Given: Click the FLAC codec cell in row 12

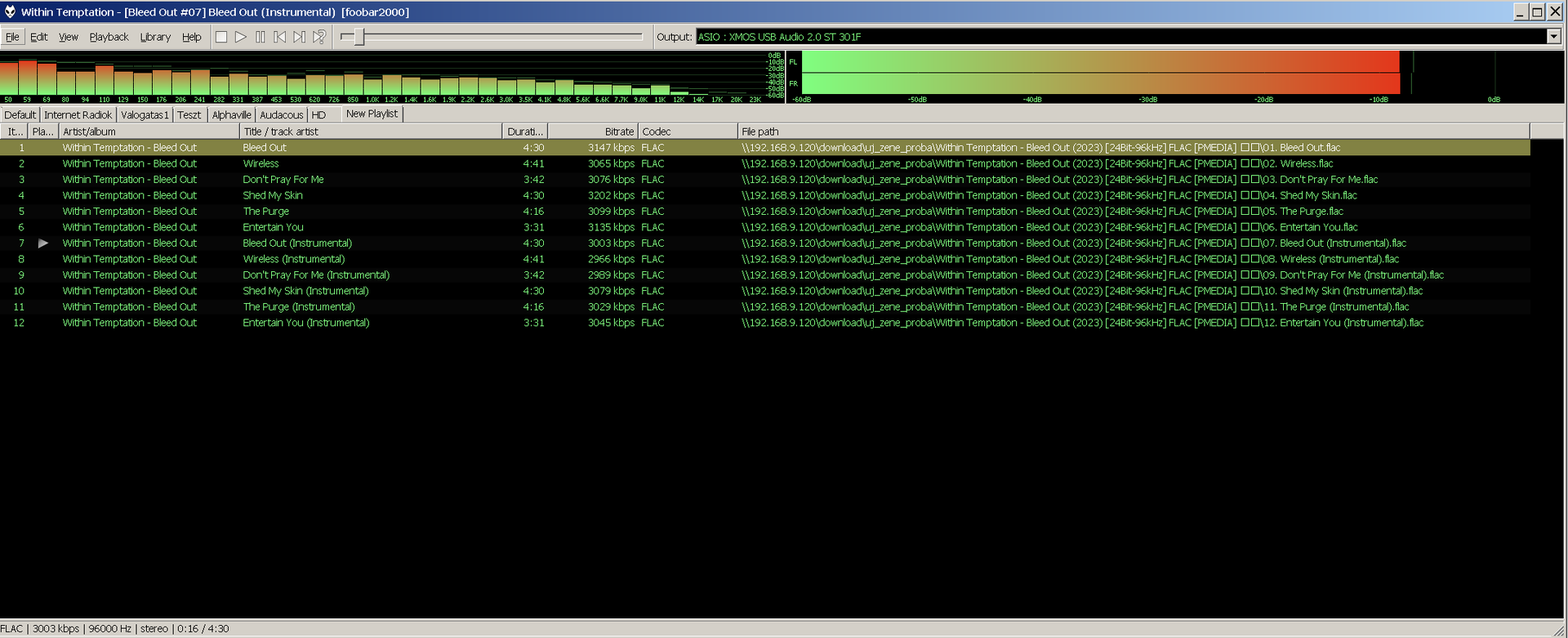Looking at the screenshot, I should [x=653, y=323].
